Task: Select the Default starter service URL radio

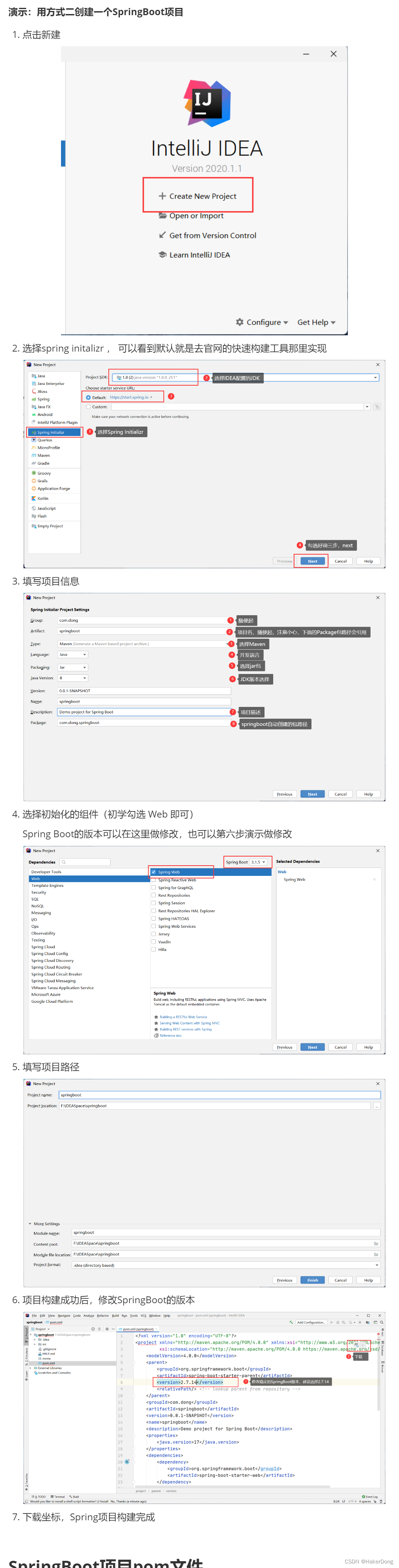Action: coord(88,397)
